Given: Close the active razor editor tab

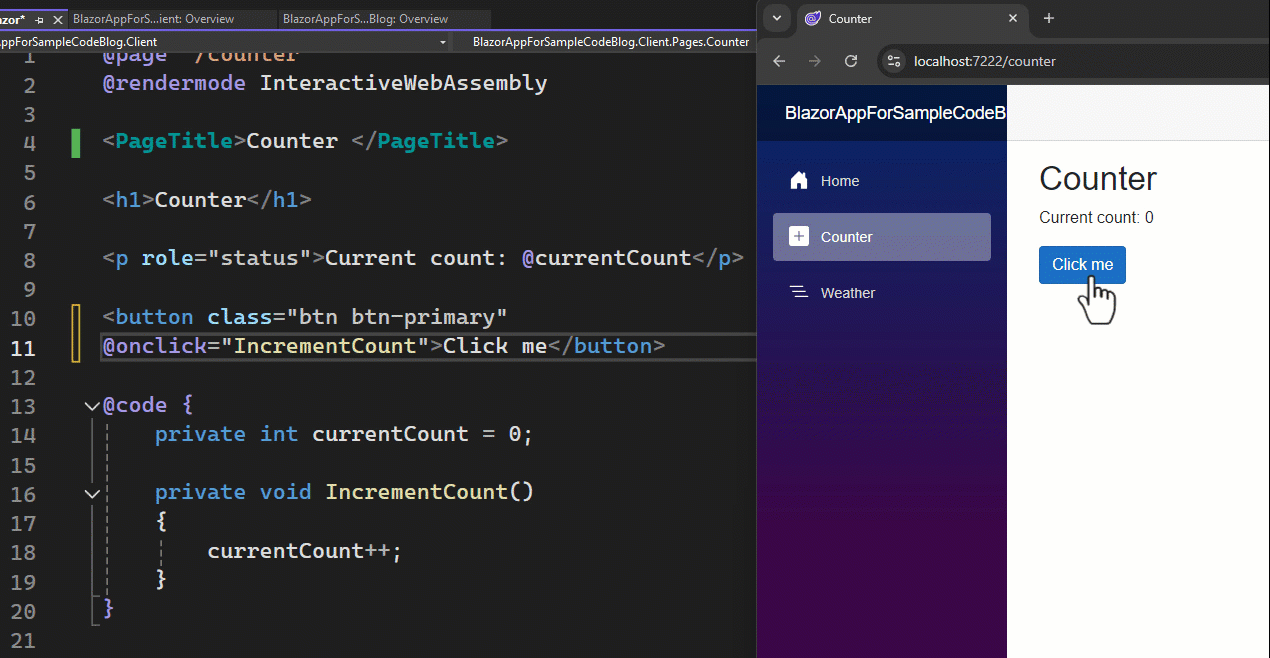Looking at the screenshot, I should (58, 19).
